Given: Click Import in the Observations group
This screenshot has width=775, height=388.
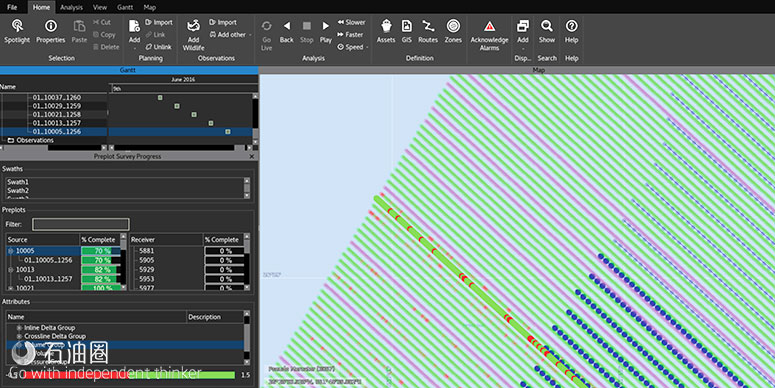Looking at the screenshot, I should coord(222,22).
